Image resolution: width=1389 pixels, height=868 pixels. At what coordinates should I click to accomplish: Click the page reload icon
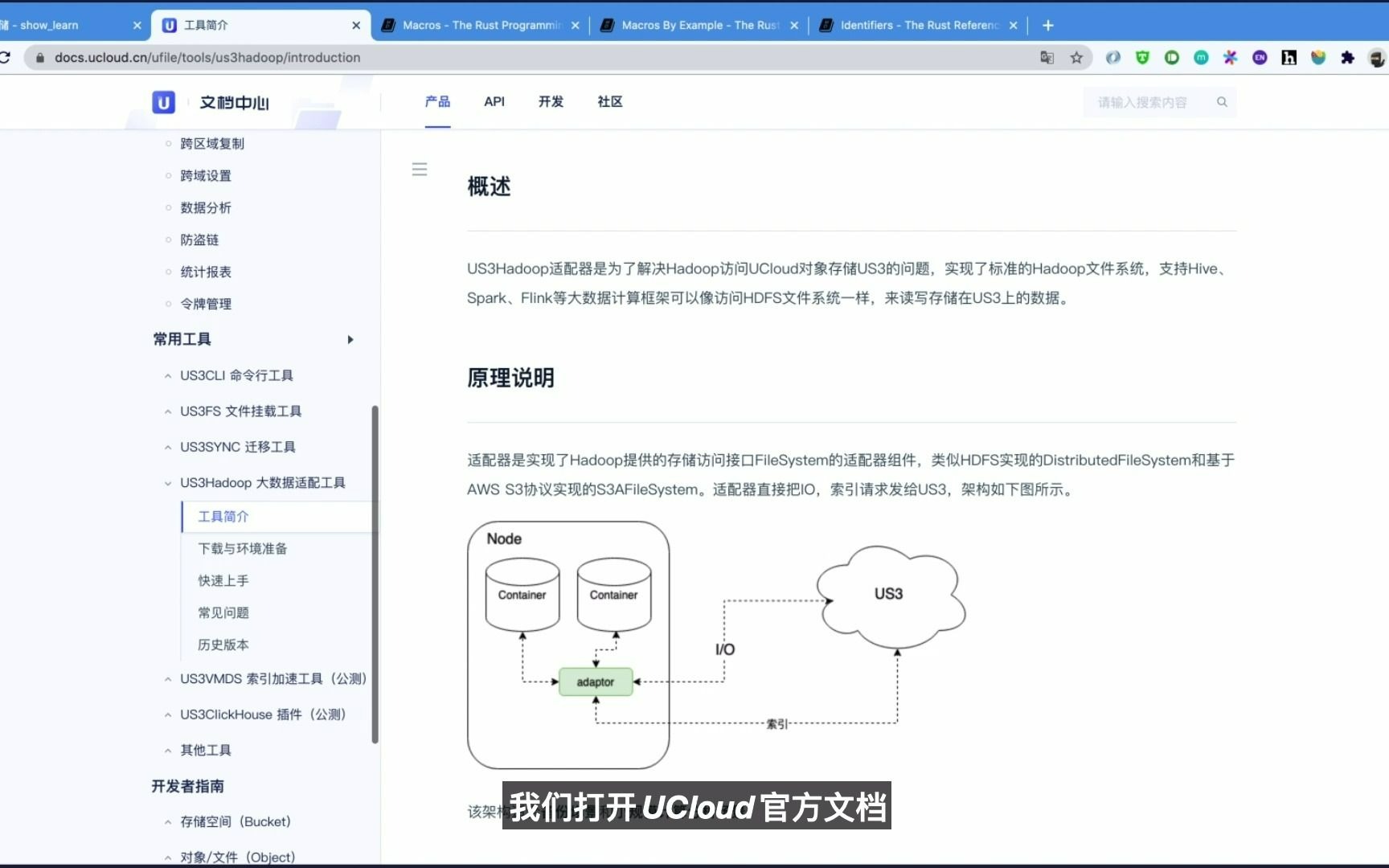(x=5, y=58)
